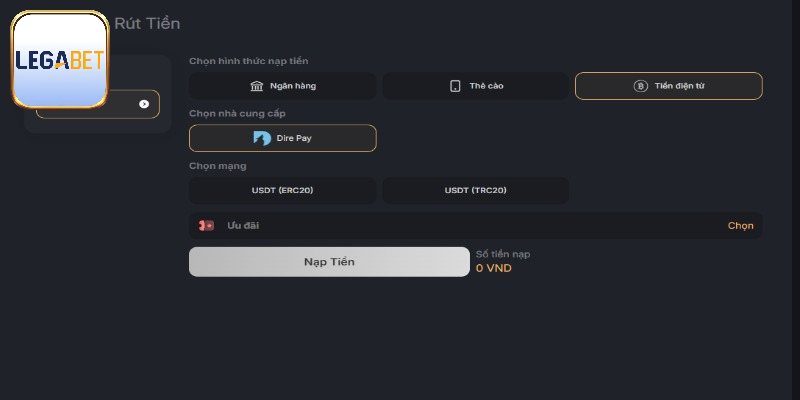This screenshot has height=400, width=800.
Task: Switch to the Rút Tiền tab
Action: pyautogui.click(x=147, y=23)
